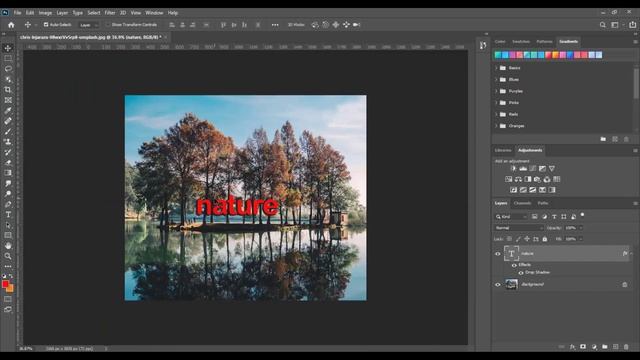The image size is (640, 360).
Task: Hide the Background layer
Action: pyautogui.click(x=498, y=284)
